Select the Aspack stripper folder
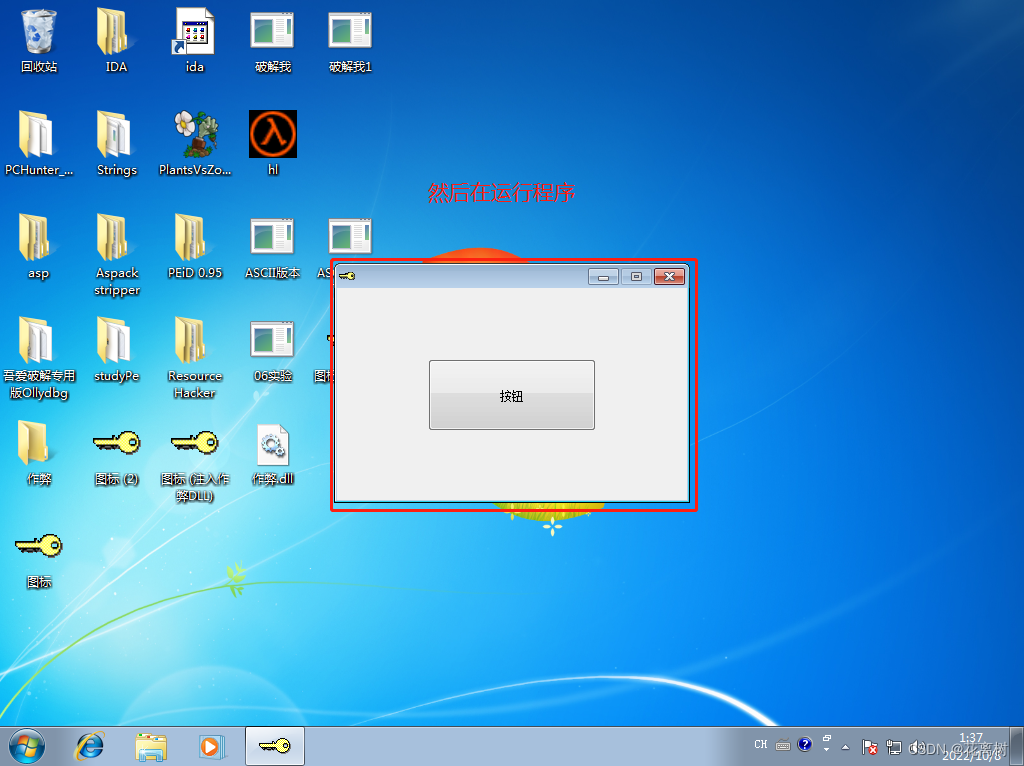Viewport: 1024px width, 766px height. pos(116,255)
